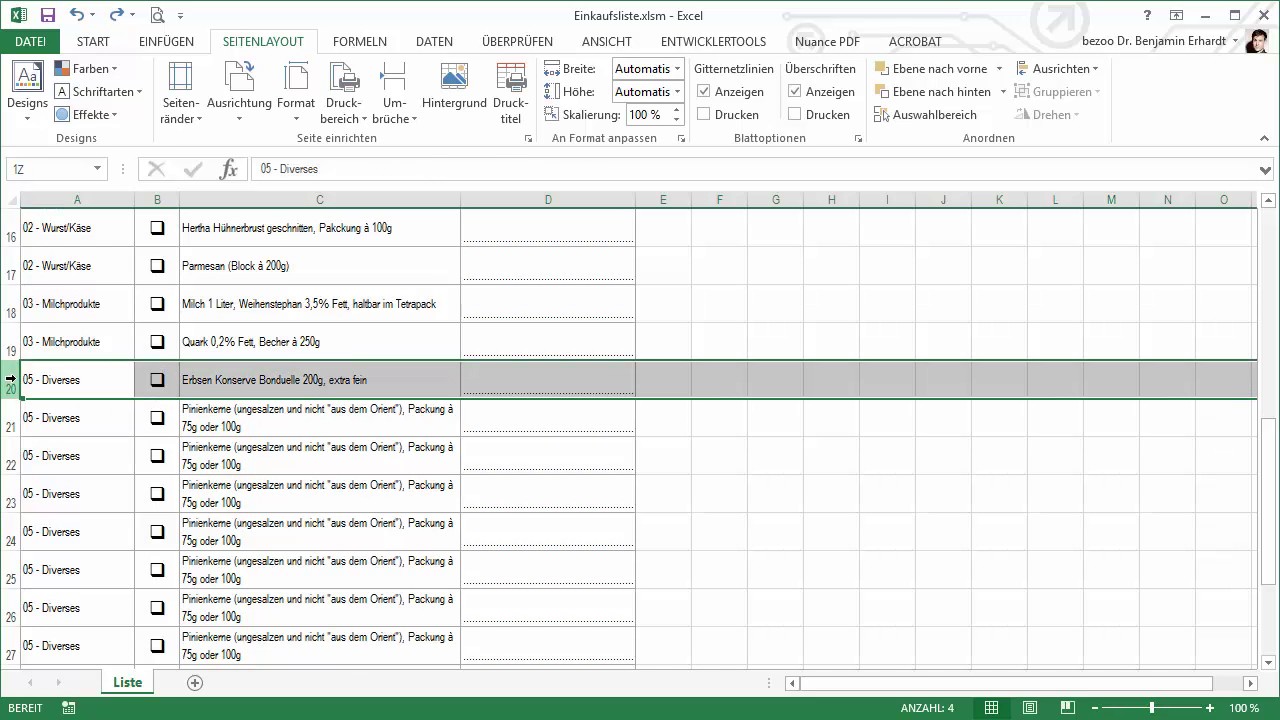Open the Umbrüche breaks menu
1280x720 pixels.
point(394,92)
